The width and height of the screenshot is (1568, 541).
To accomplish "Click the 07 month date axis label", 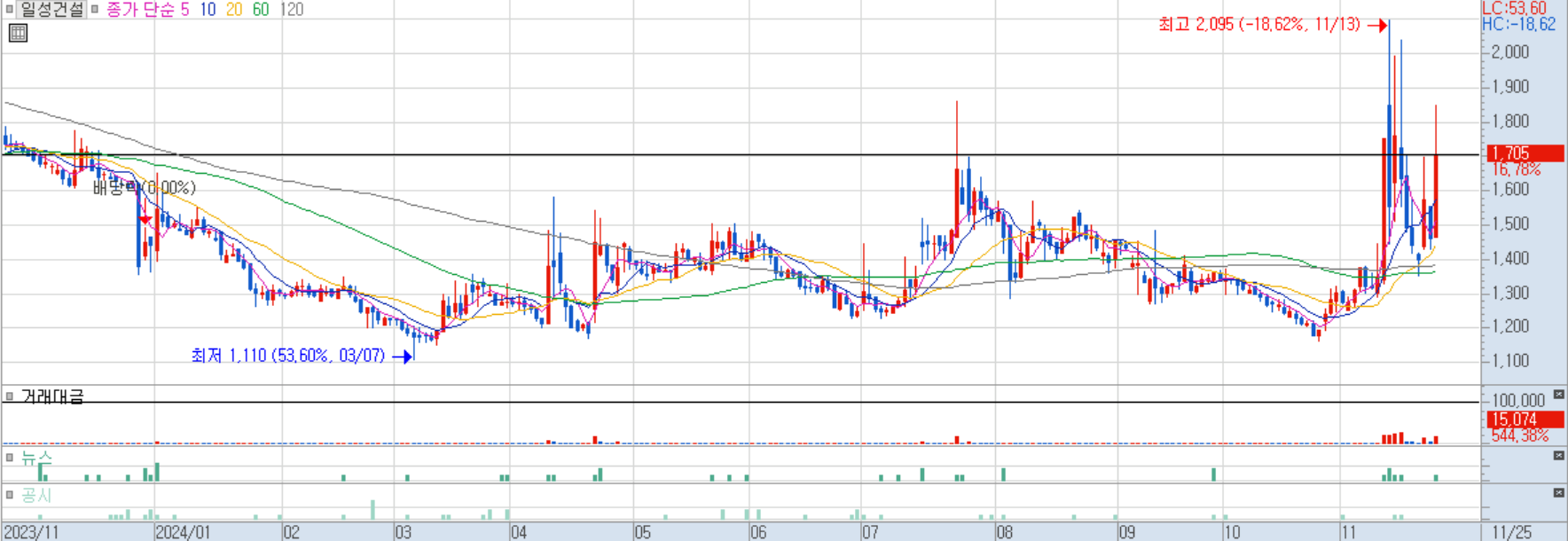I will (869, 532).
